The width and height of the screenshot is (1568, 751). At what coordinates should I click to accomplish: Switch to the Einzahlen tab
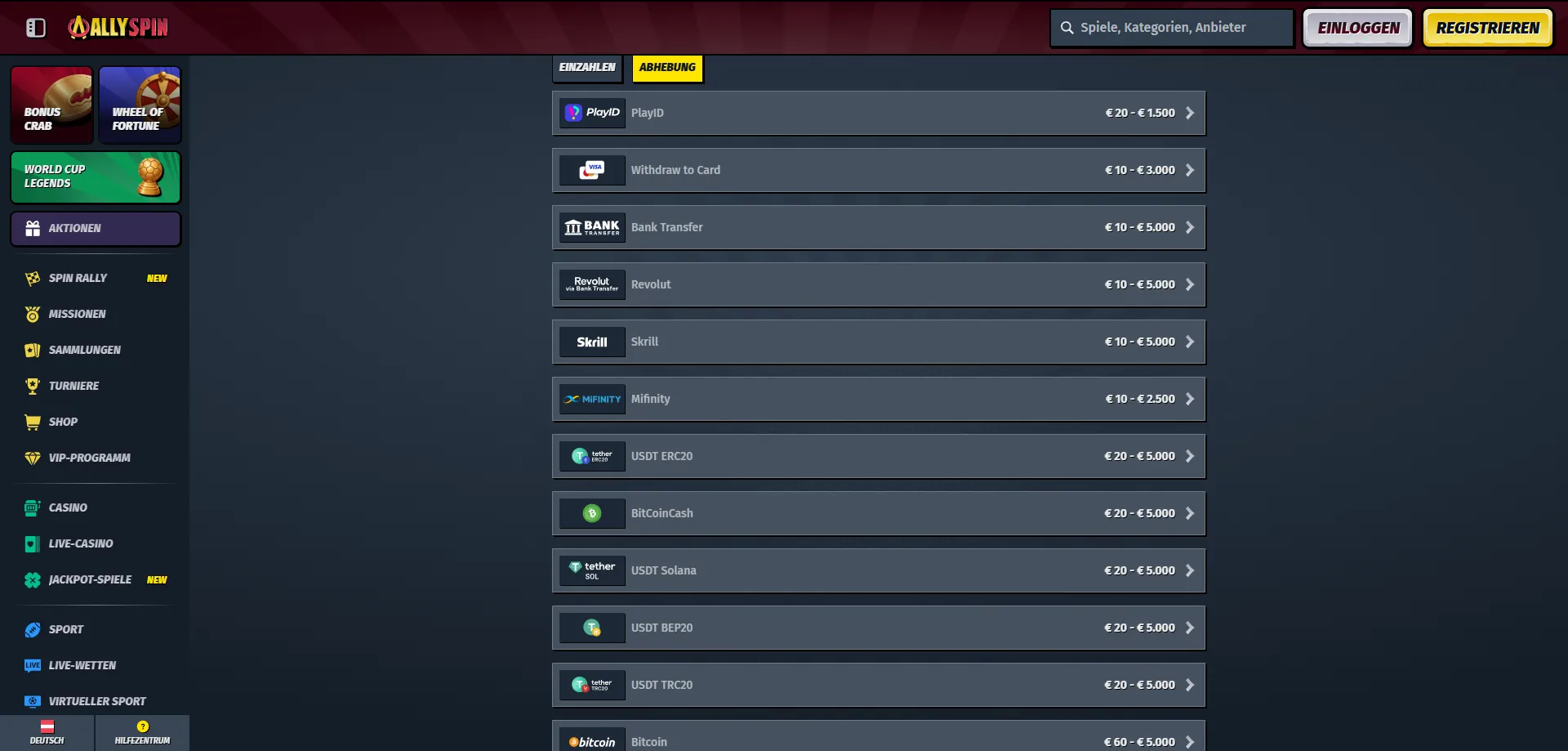587,68
